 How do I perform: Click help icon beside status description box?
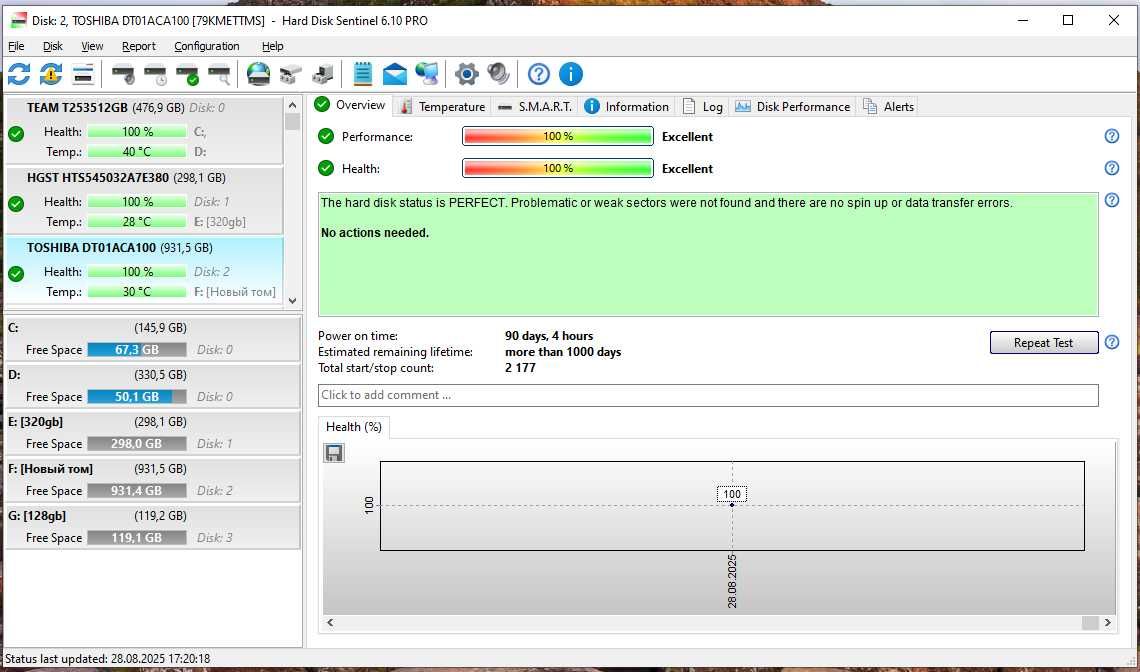(1112, 200)
